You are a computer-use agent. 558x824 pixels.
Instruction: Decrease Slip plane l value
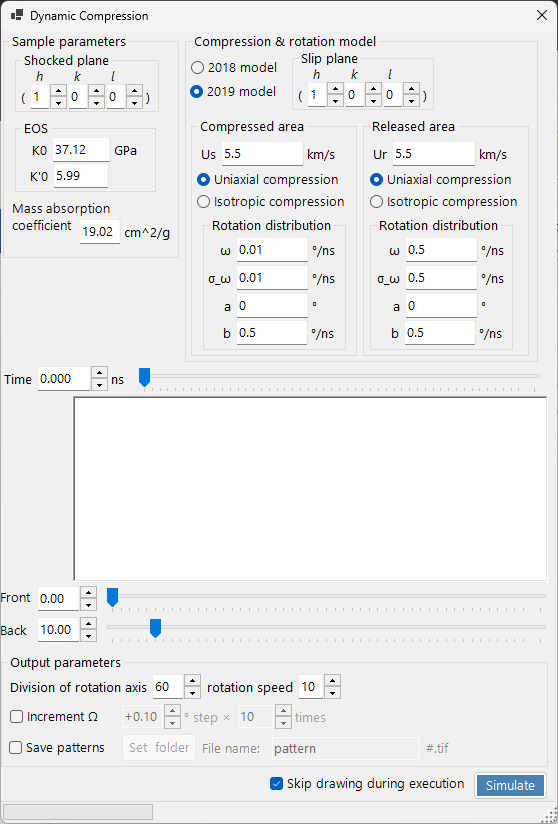tap(412, 100)
